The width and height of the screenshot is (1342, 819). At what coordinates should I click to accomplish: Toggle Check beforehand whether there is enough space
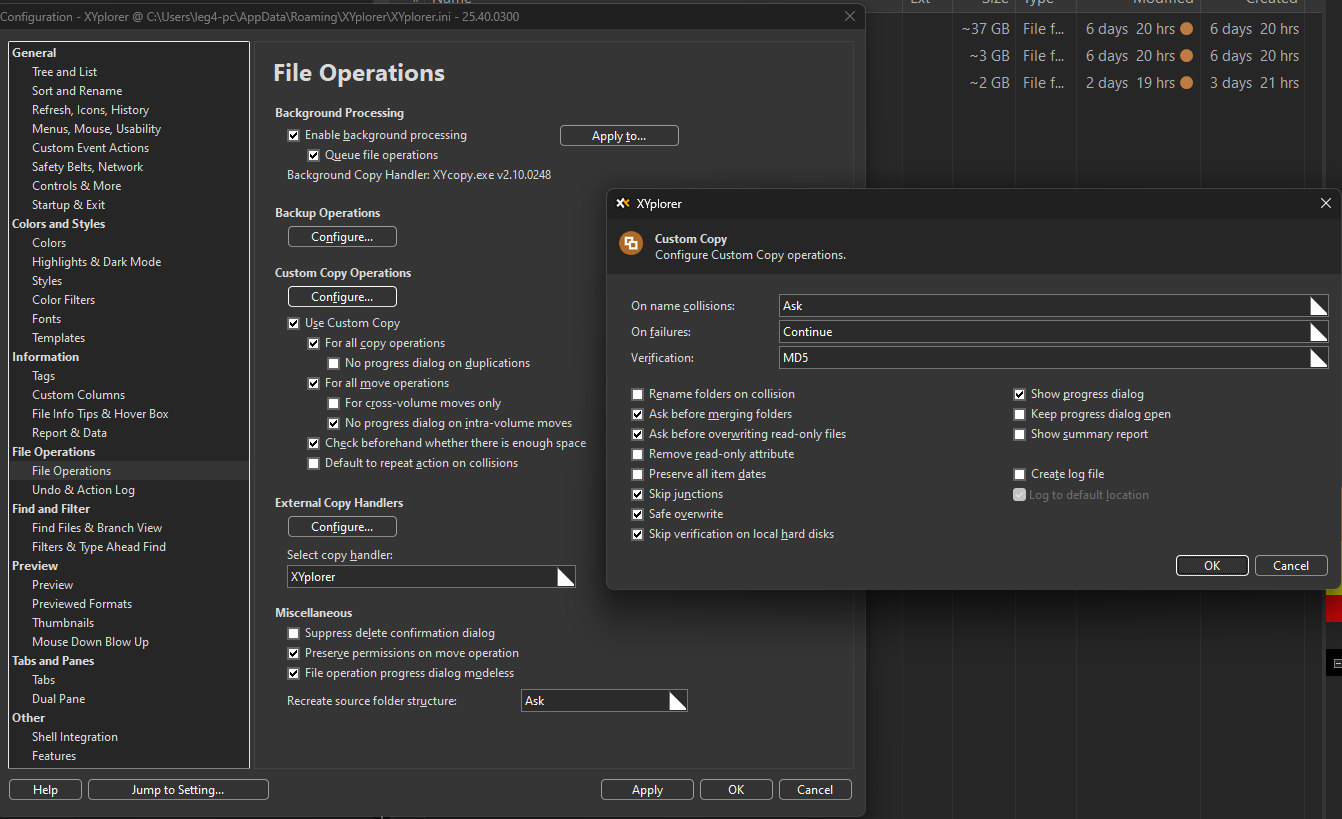(x=313, y=443)
